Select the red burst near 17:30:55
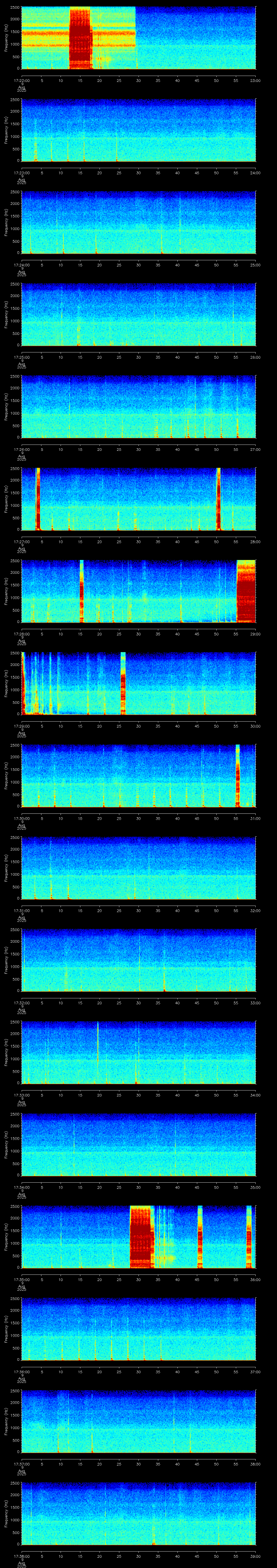This screenshot has width=277, height=1568. pyautogui.click(x=238, y=775)
